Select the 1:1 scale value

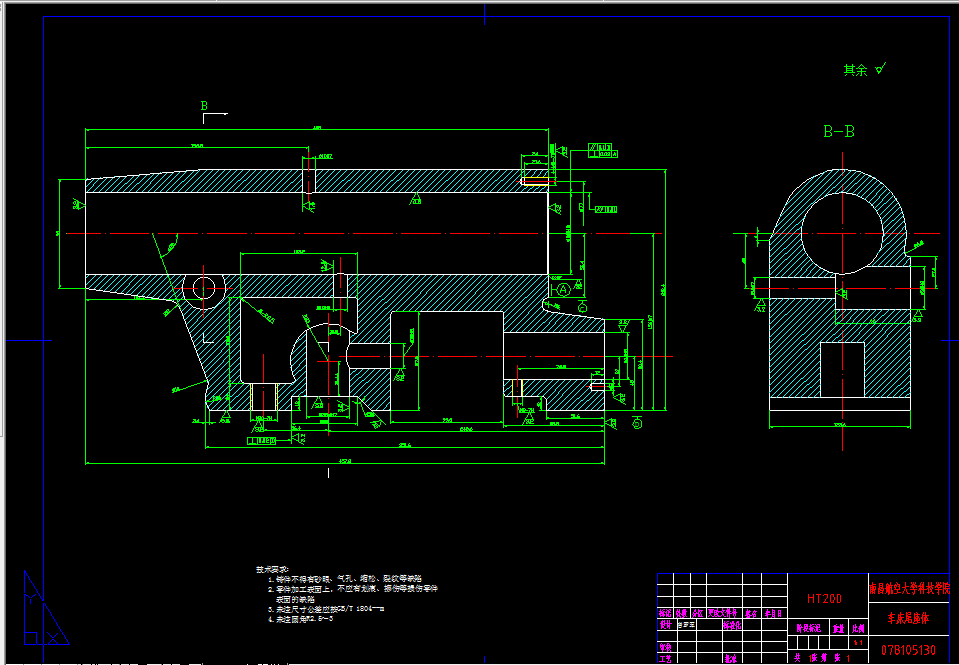pyautogui.click(x=858, y=642)
